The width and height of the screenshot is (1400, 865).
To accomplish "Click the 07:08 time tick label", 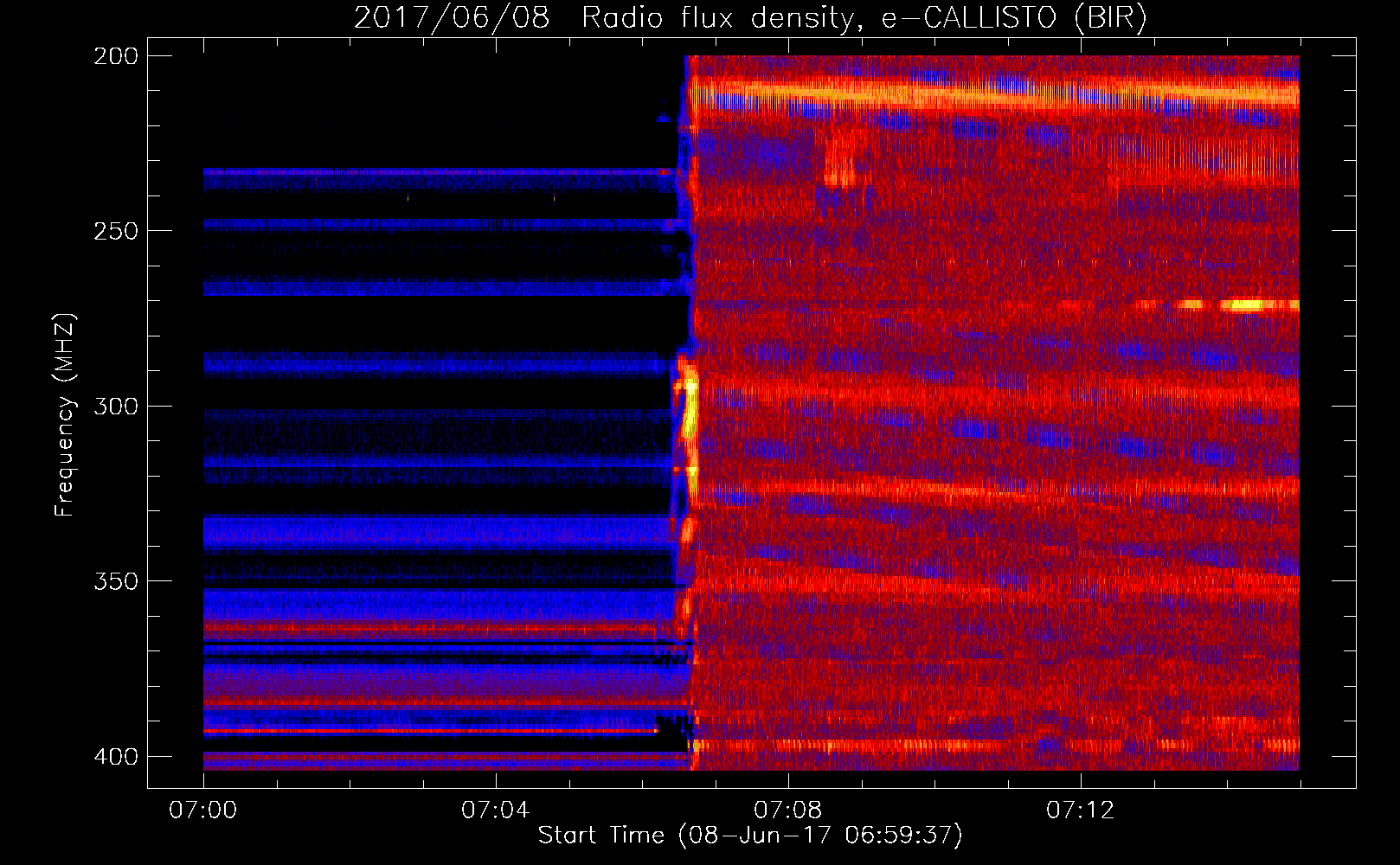I will tap(787, 811).
